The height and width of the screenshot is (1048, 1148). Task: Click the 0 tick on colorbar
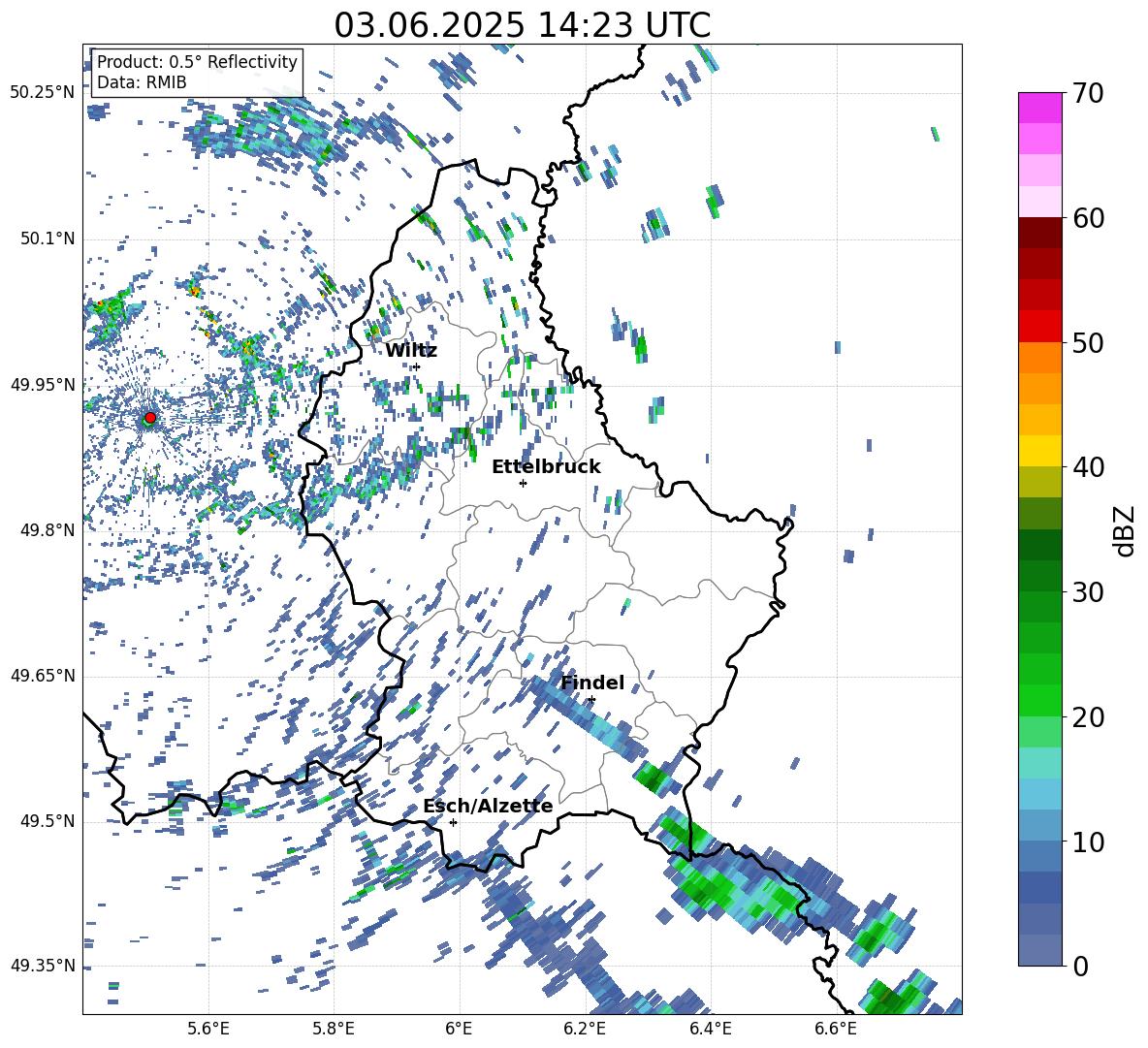pos(1079,966)
